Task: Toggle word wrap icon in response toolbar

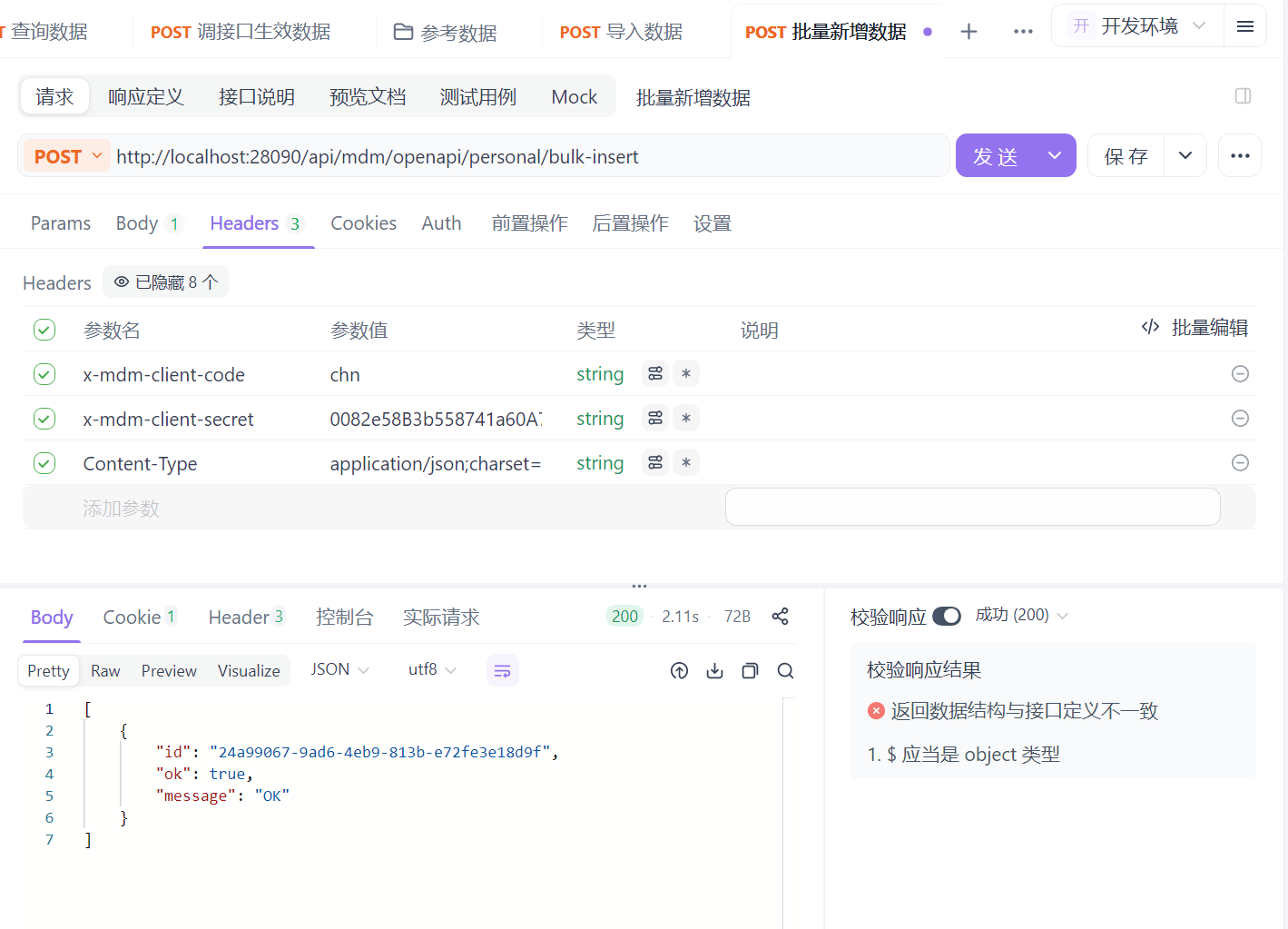Action: click(502, 671)
